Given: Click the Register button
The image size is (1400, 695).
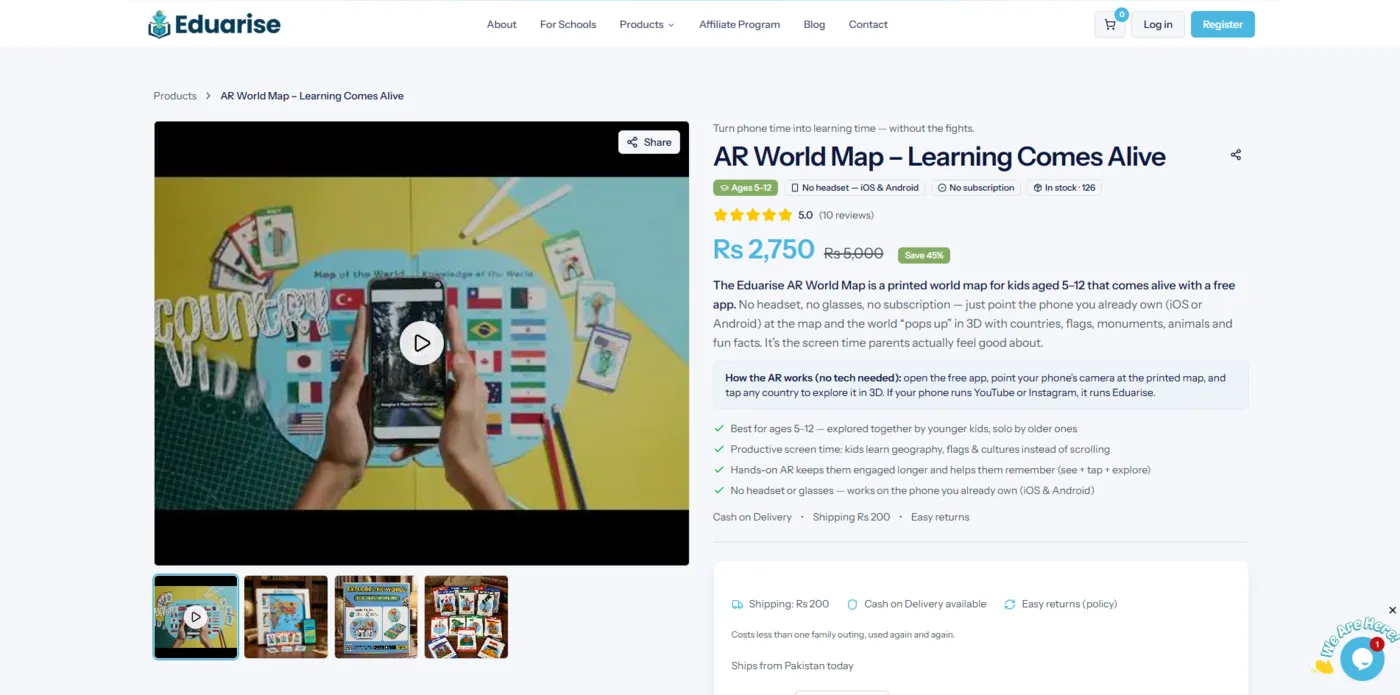Looking at the screenshot, I should point(1223,25).
